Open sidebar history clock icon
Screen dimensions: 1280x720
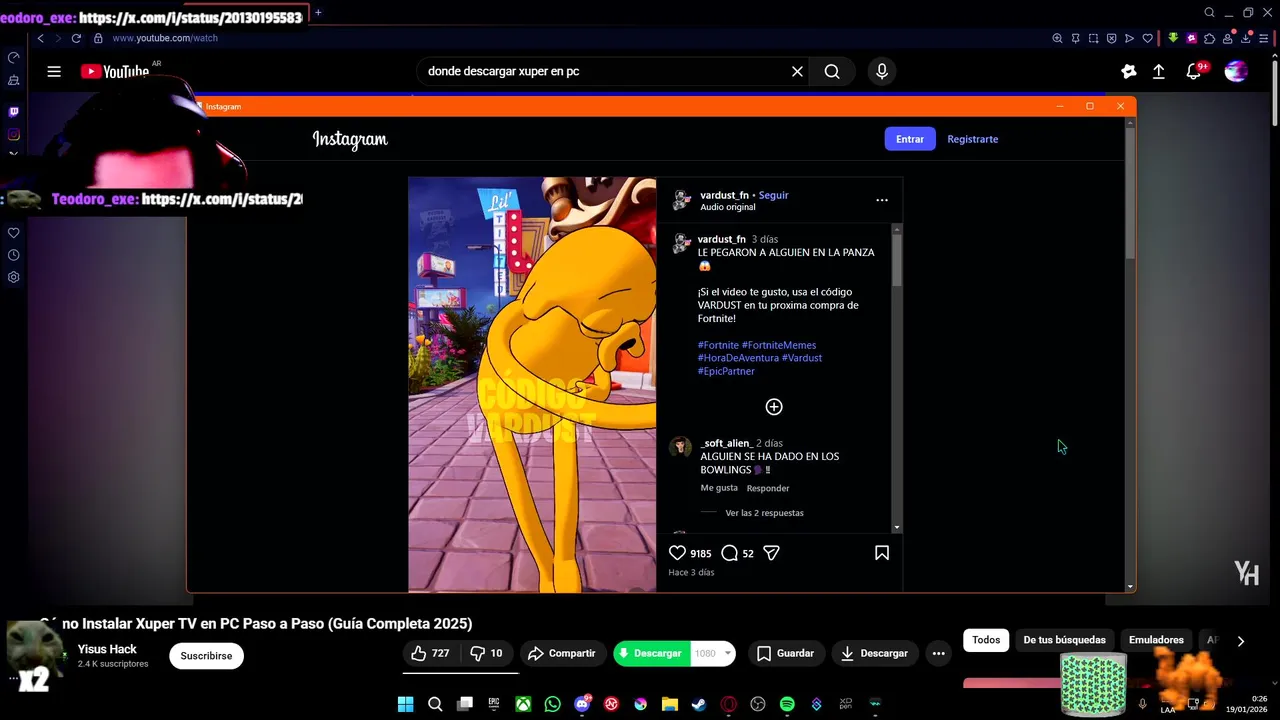coord(13,255)
